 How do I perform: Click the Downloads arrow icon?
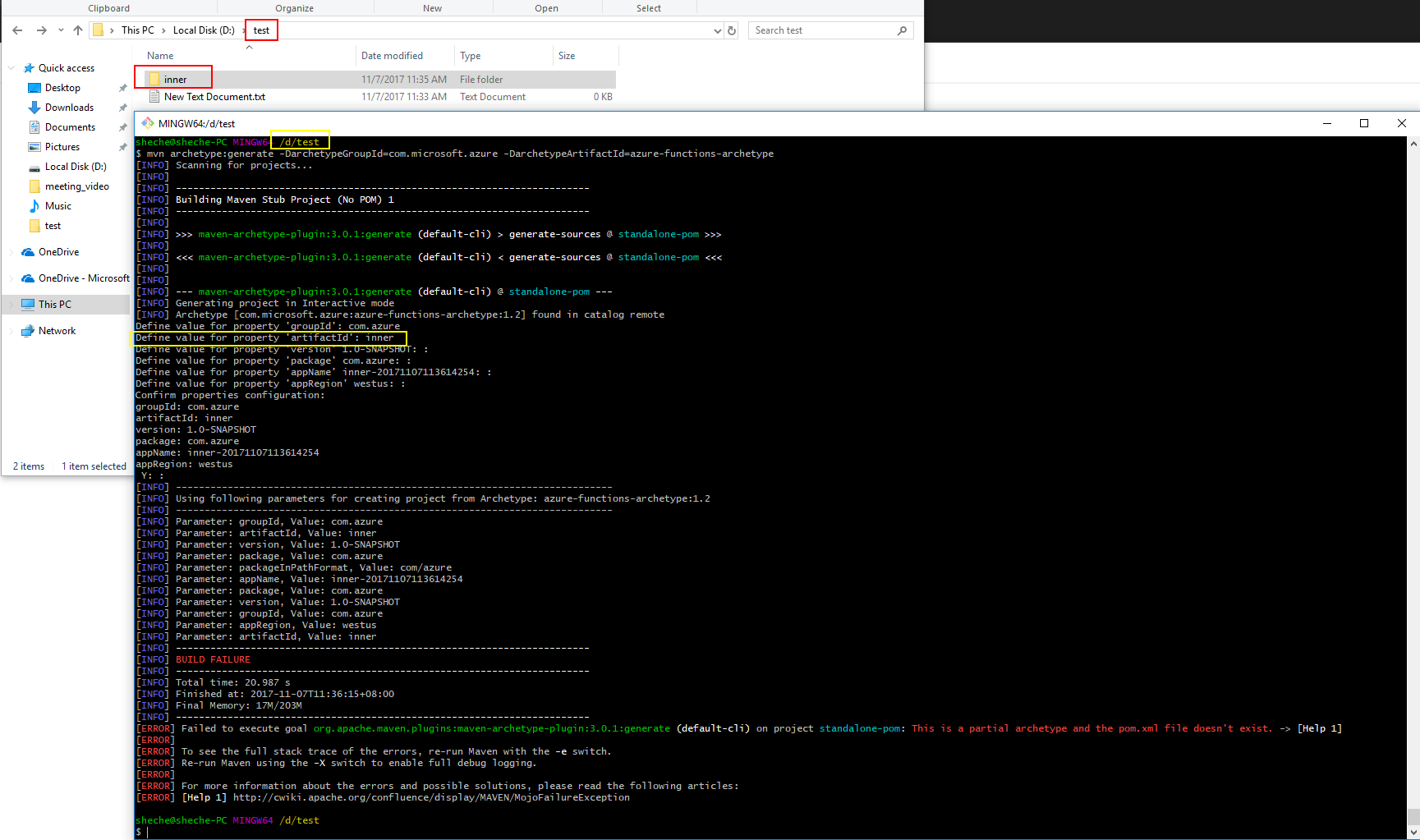coord(34,108)
